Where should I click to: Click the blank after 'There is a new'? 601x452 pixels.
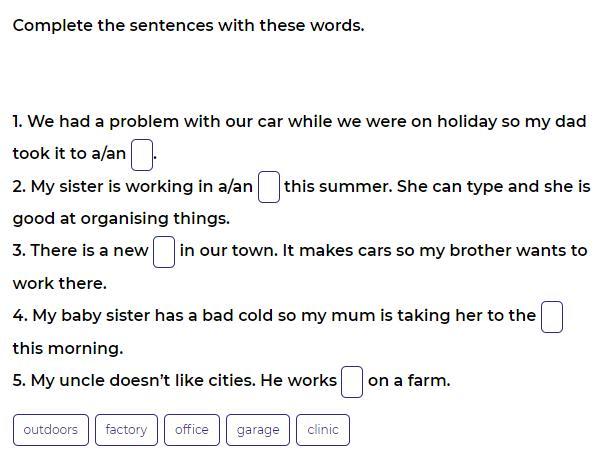pos(164,252)
